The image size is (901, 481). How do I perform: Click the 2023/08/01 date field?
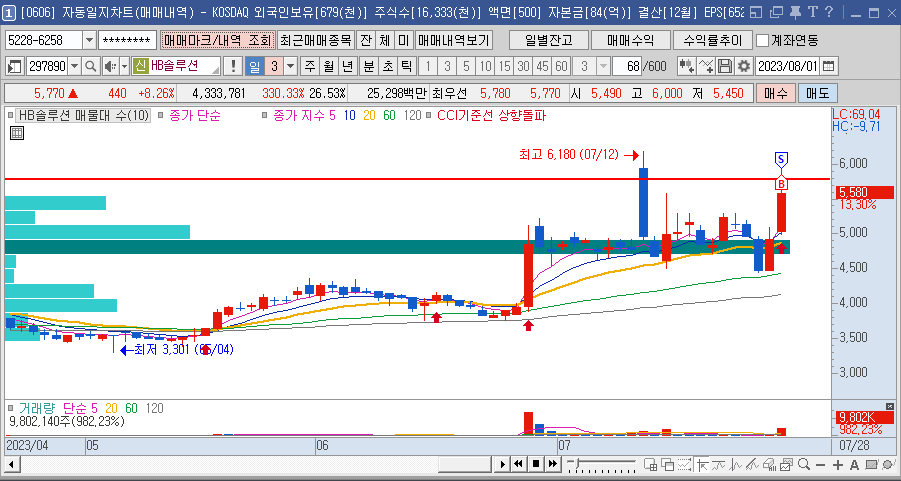[787, 66]
